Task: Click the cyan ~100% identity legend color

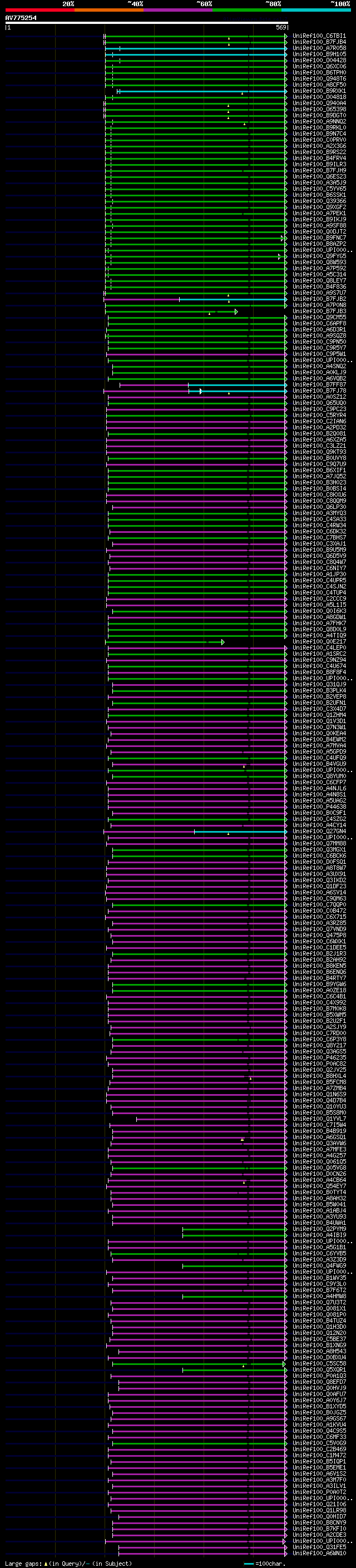Action: click(x=317, y=10)
